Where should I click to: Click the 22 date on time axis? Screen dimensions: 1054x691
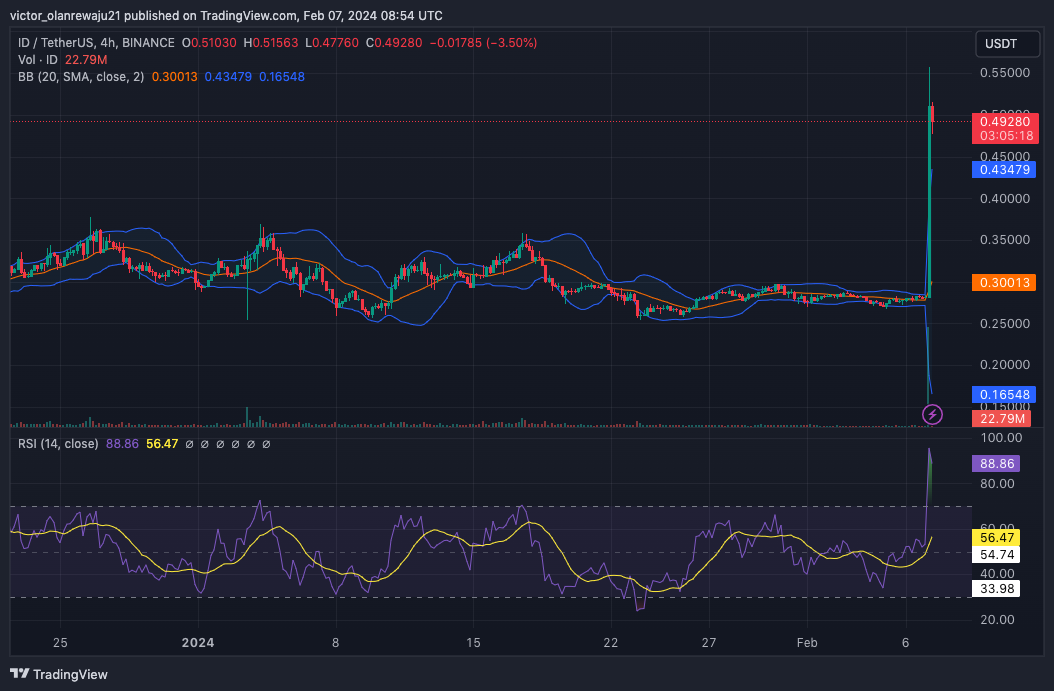(610, 643)
